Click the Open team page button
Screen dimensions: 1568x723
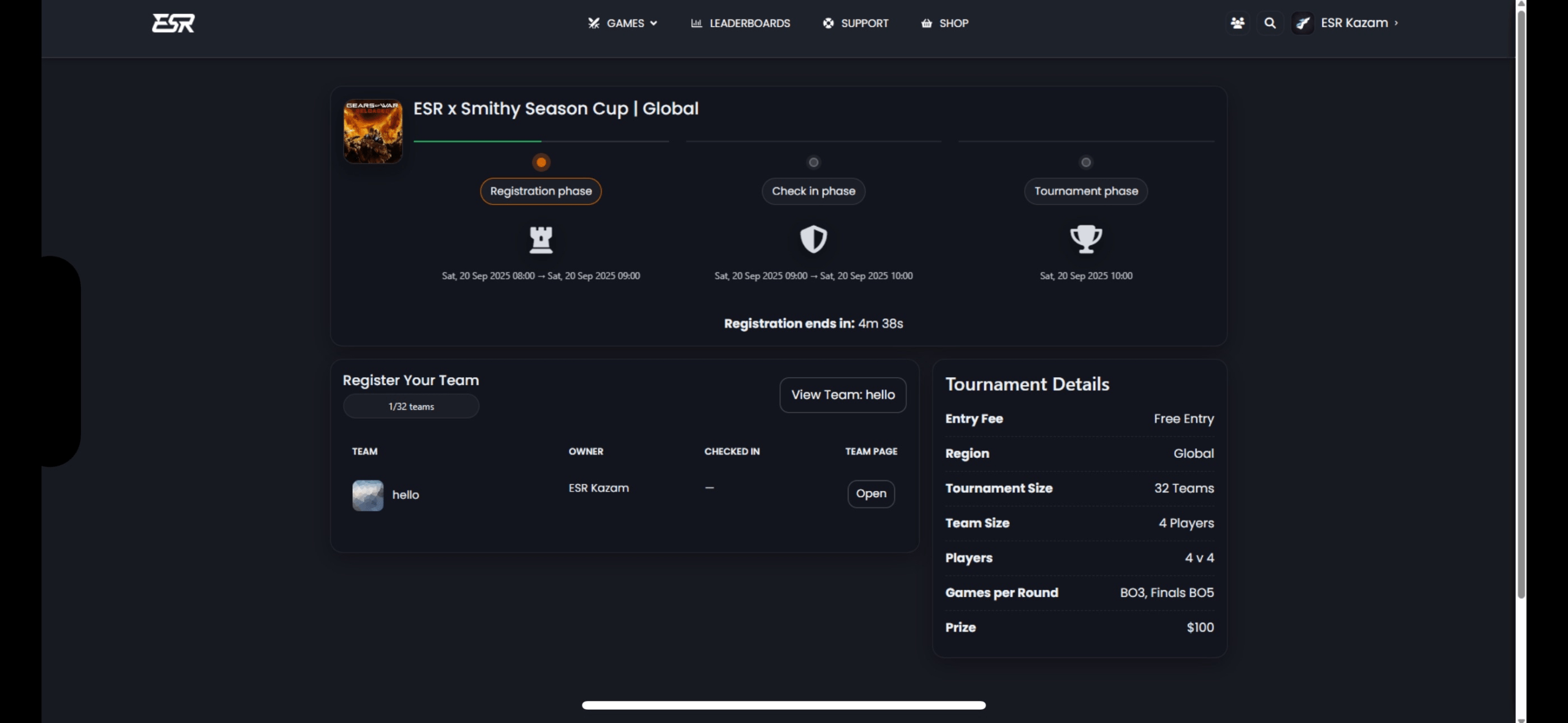click(870, 493)
